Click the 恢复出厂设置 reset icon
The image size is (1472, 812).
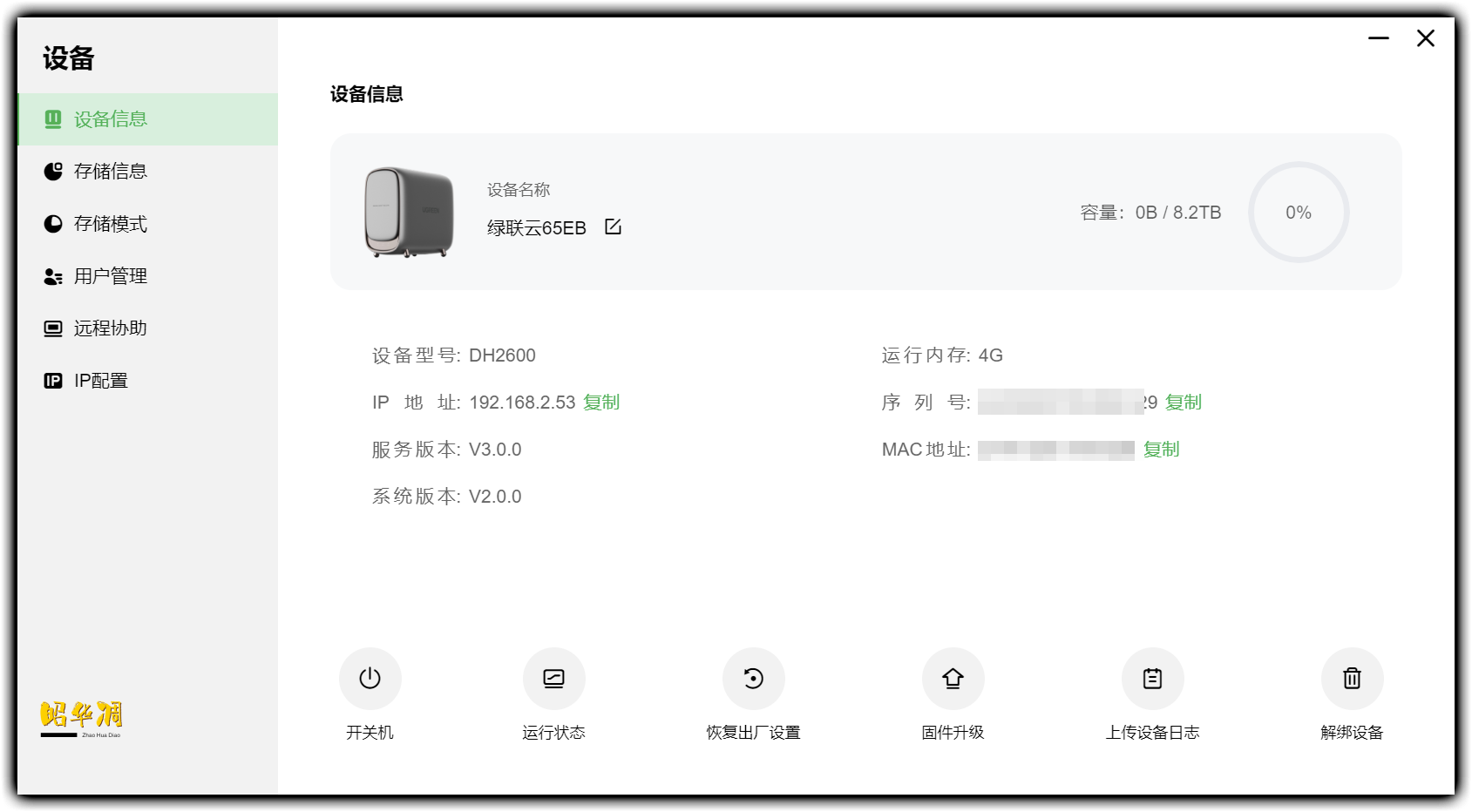tap(754, 678)
